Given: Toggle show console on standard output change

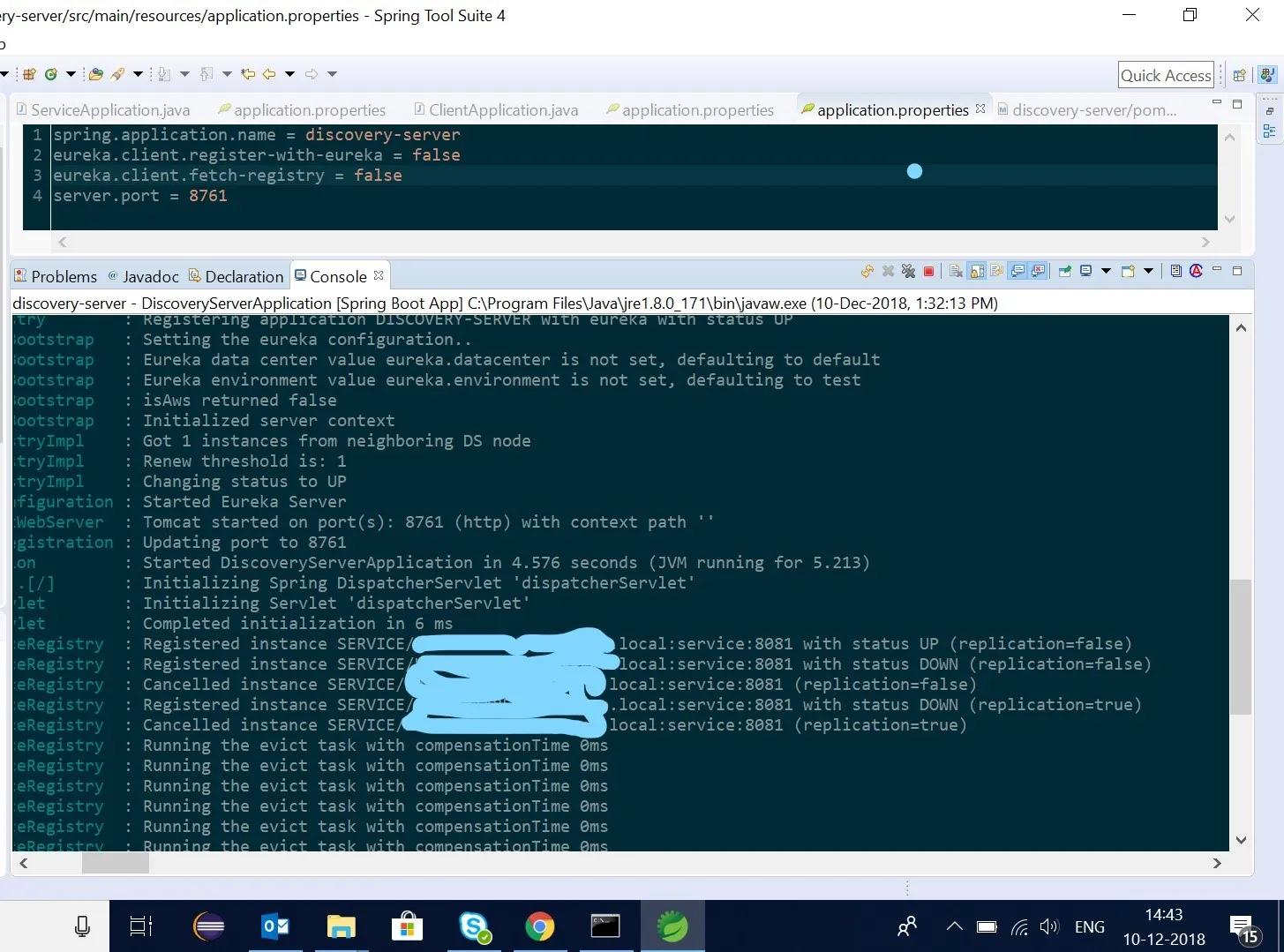Looking at the screenshot, I should 1017,272.
